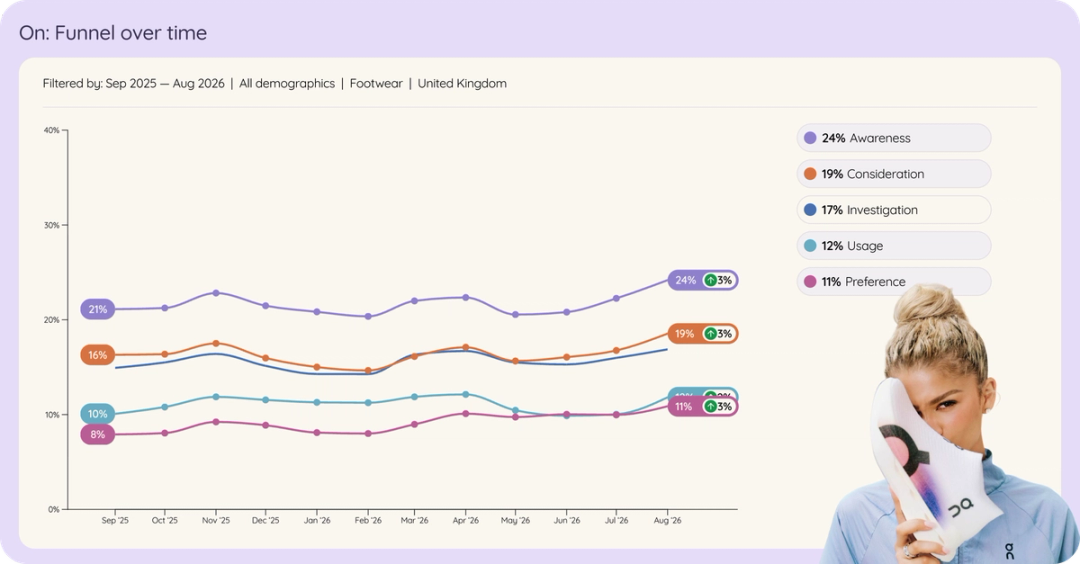Click the Dec '25 axis label
Viewport: 1080px width, 564px height.
pos(266,521)
